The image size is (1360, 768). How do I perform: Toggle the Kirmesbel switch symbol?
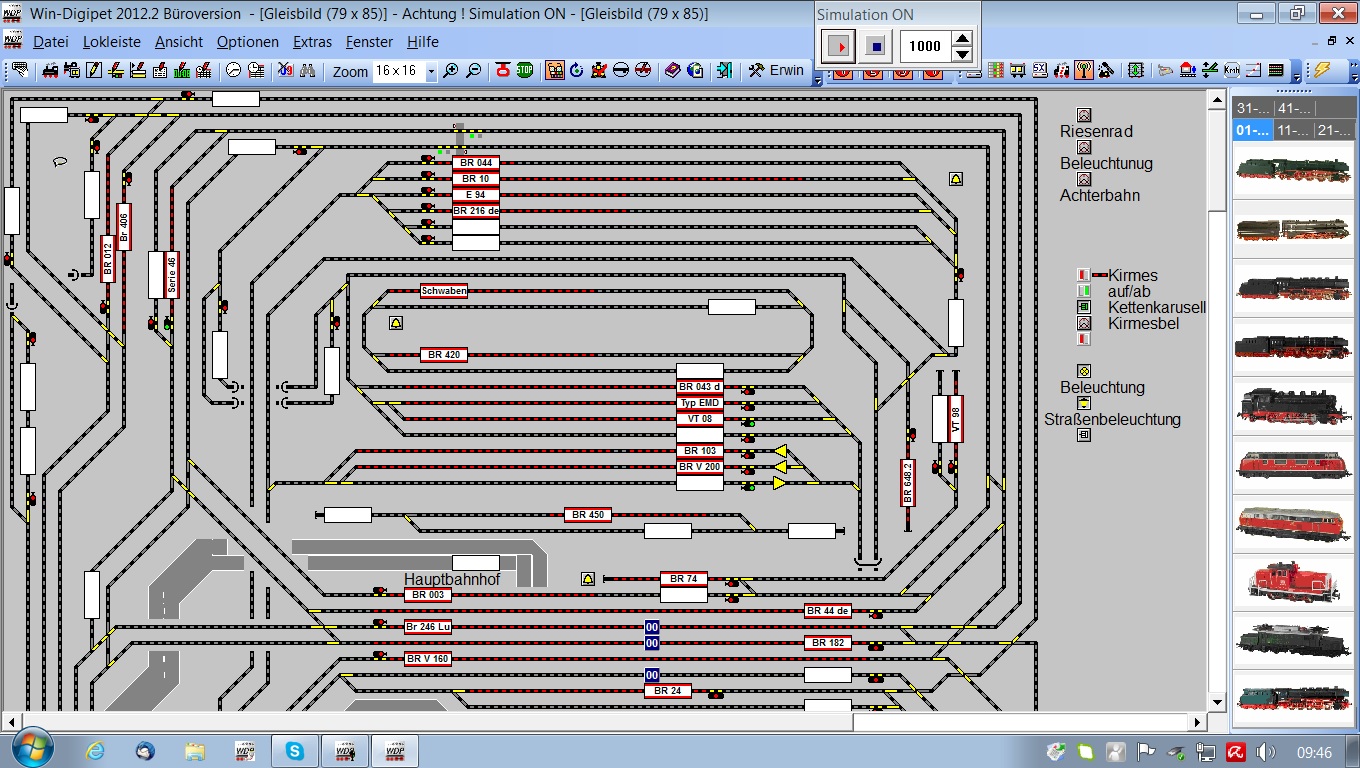[x=1084, y=323]
